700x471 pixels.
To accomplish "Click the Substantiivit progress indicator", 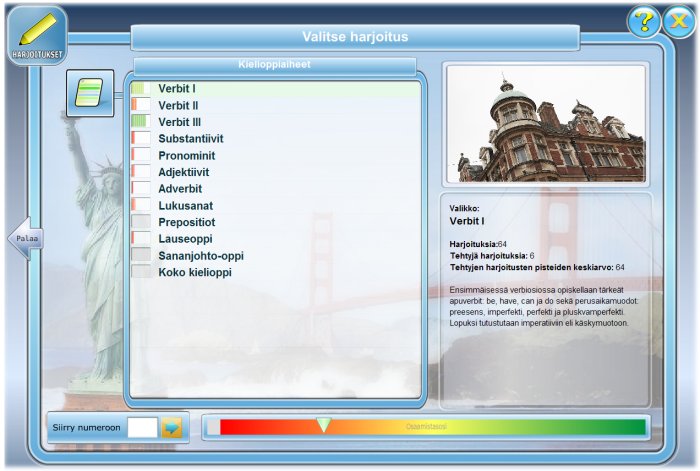I will (141, 138).
